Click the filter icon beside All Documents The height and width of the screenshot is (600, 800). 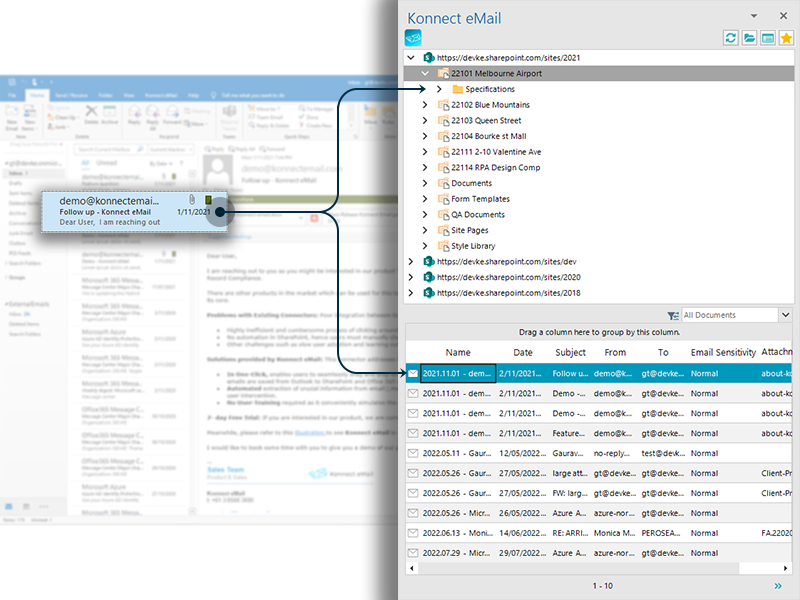tap(673, 316)
